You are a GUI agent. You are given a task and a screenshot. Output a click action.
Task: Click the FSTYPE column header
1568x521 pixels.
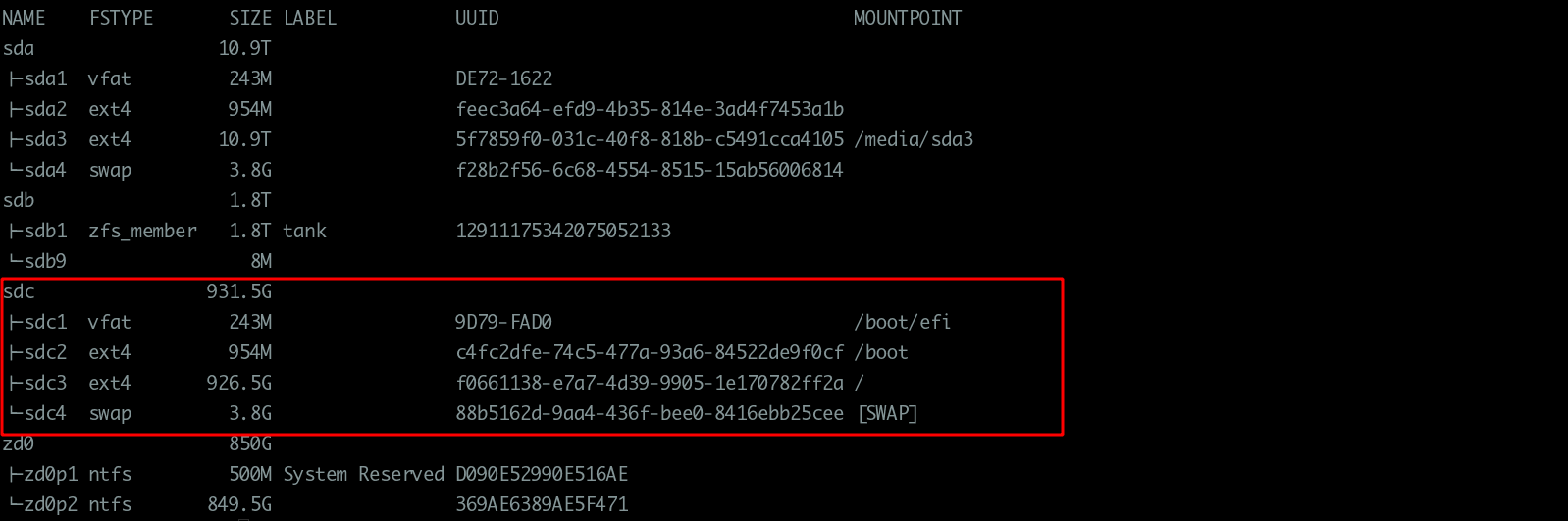(x=121, y=18)
